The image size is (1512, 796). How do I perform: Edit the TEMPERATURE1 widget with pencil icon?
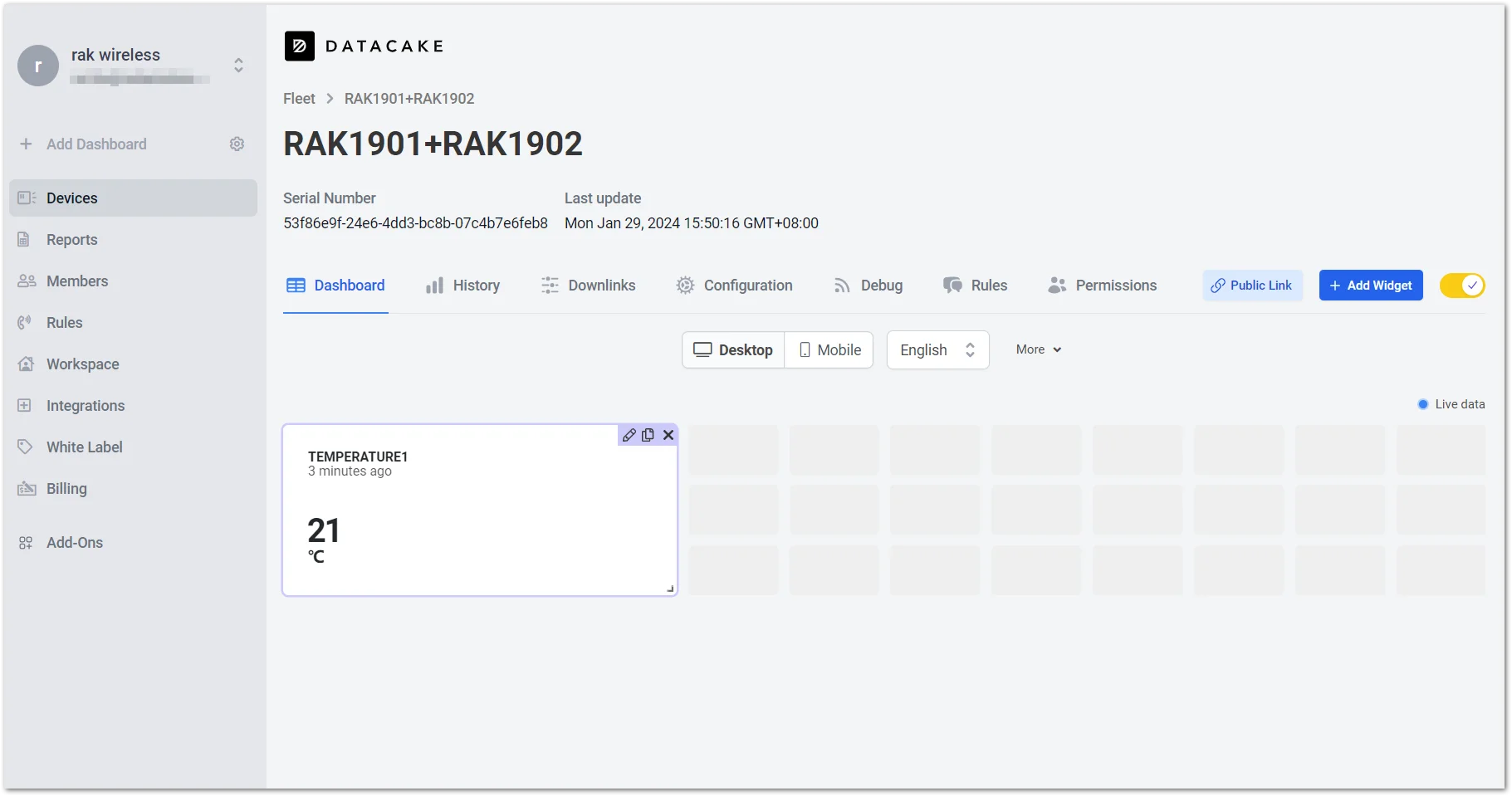click(x=629, y=435)
